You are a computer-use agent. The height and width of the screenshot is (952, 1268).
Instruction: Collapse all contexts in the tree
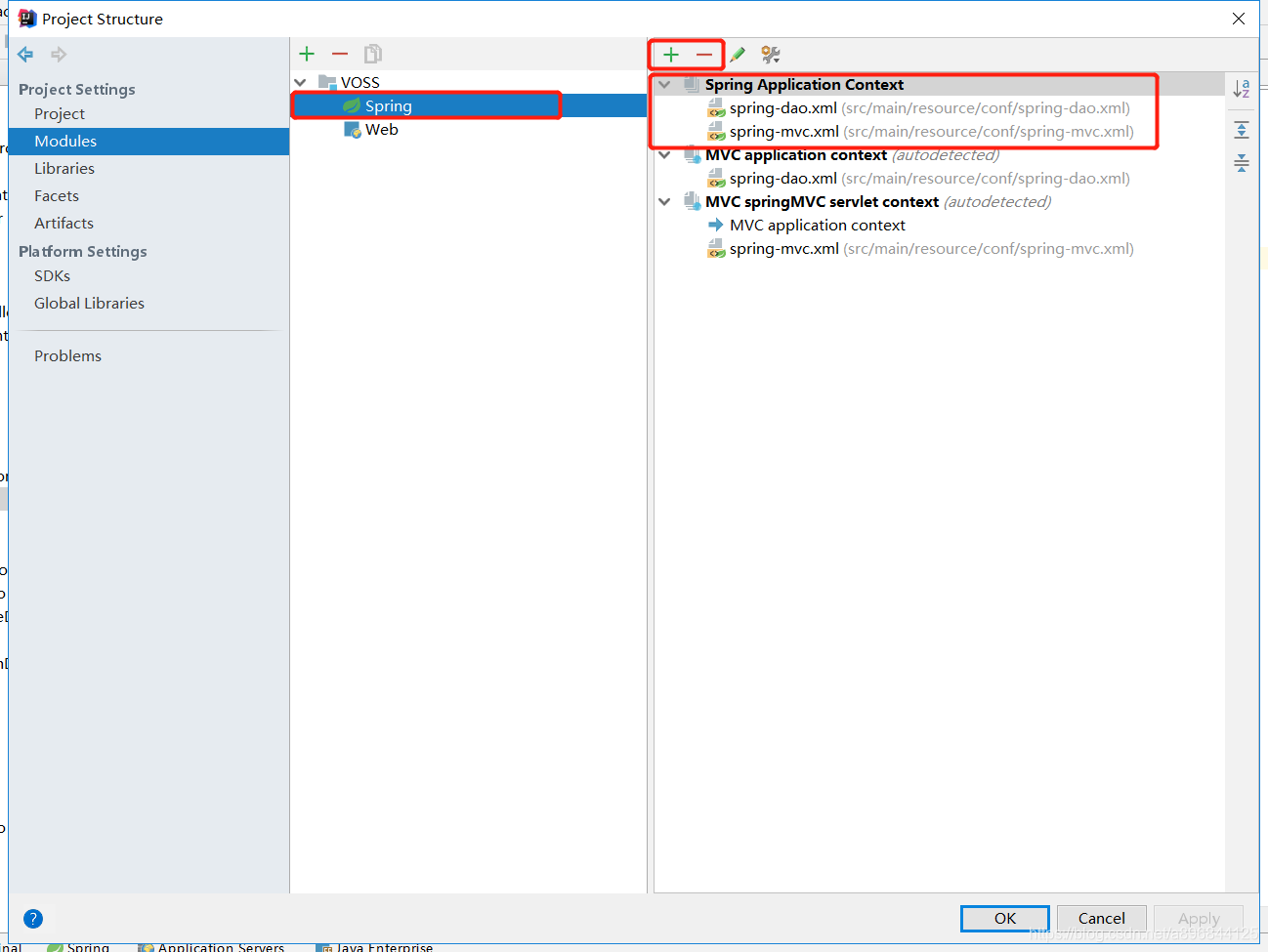(x=1242, y=163)
